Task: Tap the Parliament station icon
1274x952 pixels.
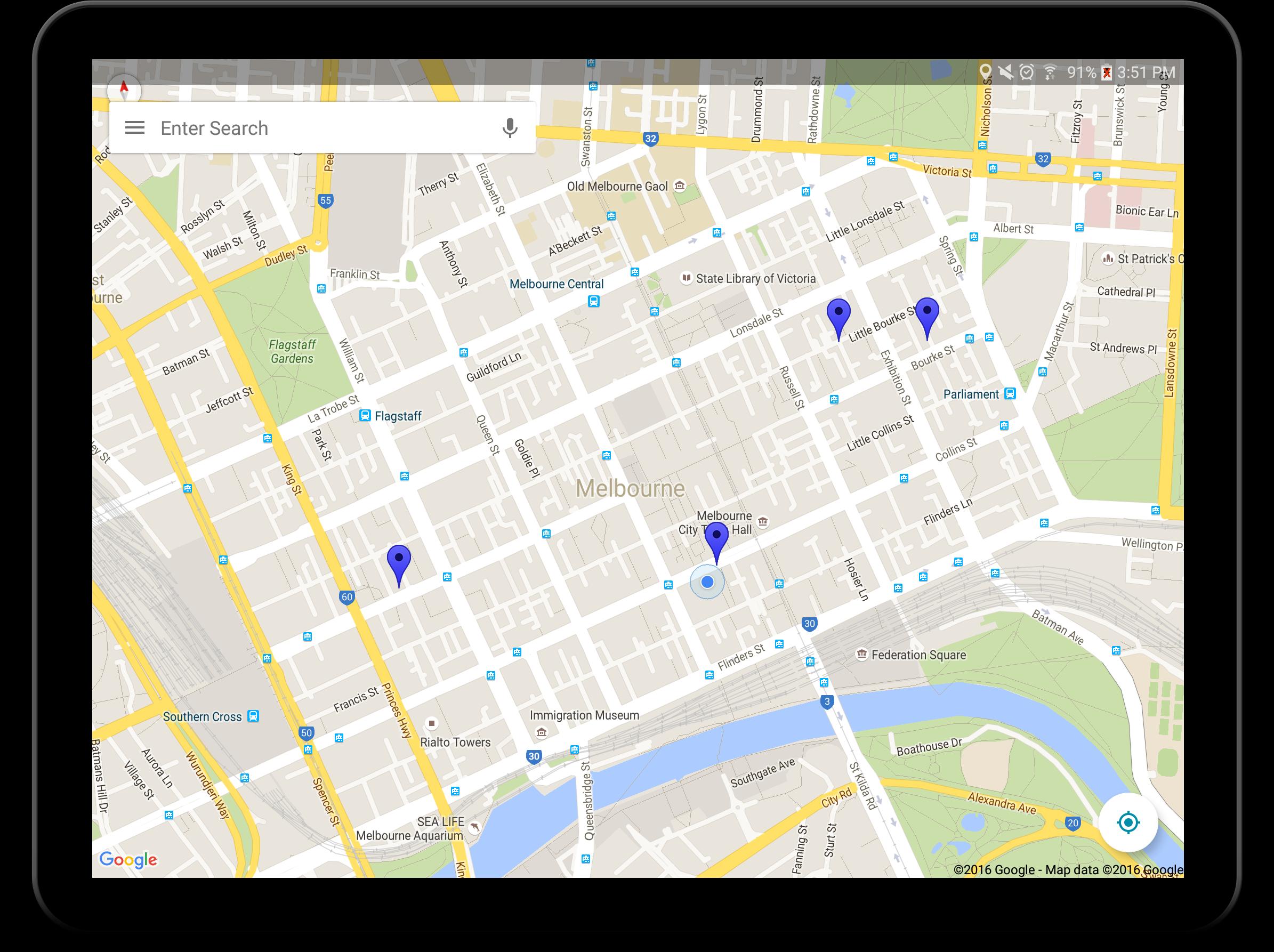Action: point(1010,393)
